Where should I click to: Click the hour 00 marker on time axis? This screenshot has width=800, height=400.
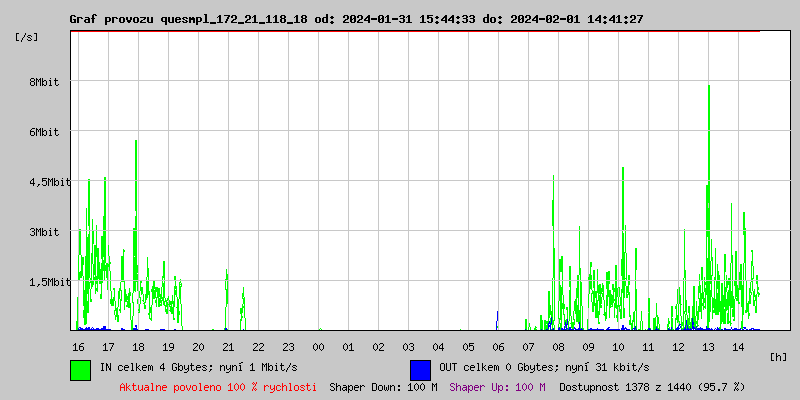point(318,346)
